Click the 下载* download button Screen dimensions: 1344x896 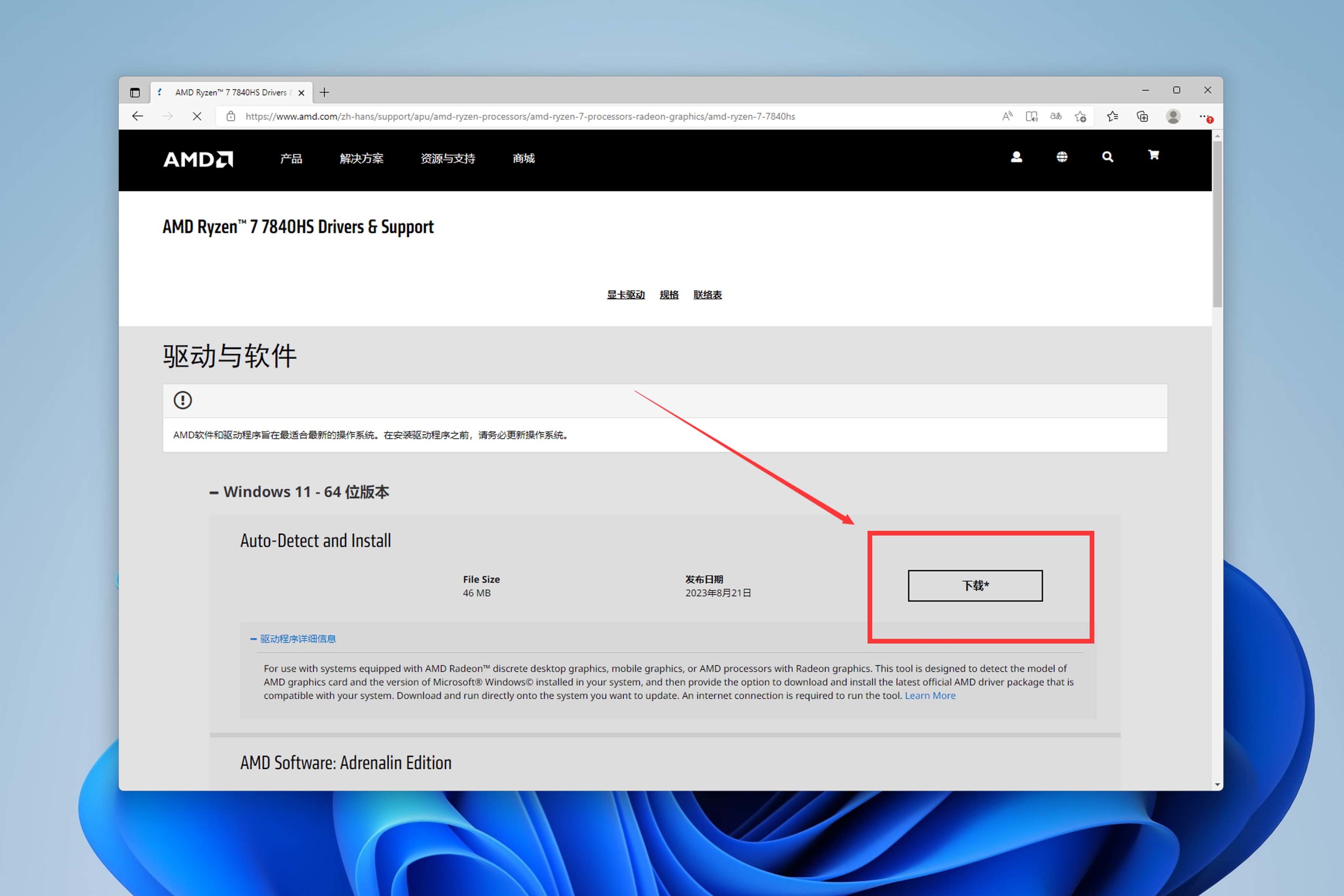pos(975,586)
